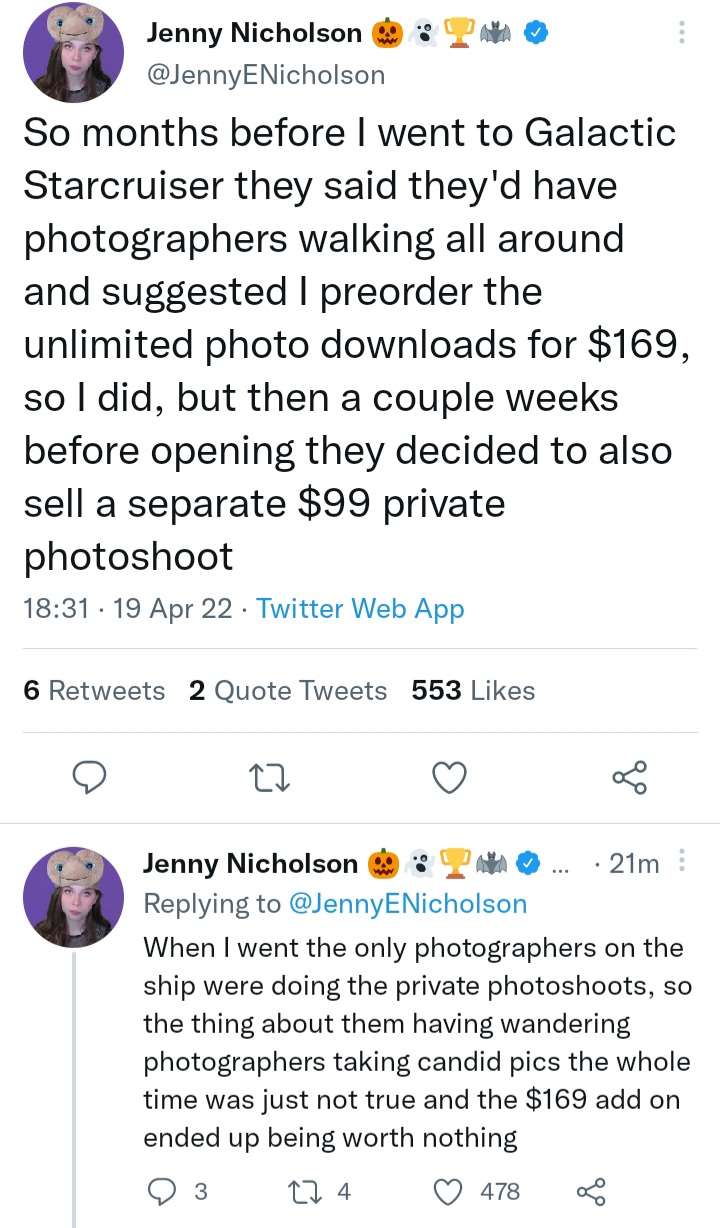
Task: Reply to the second tweet with 3 replies
Action: point(176,1191)
